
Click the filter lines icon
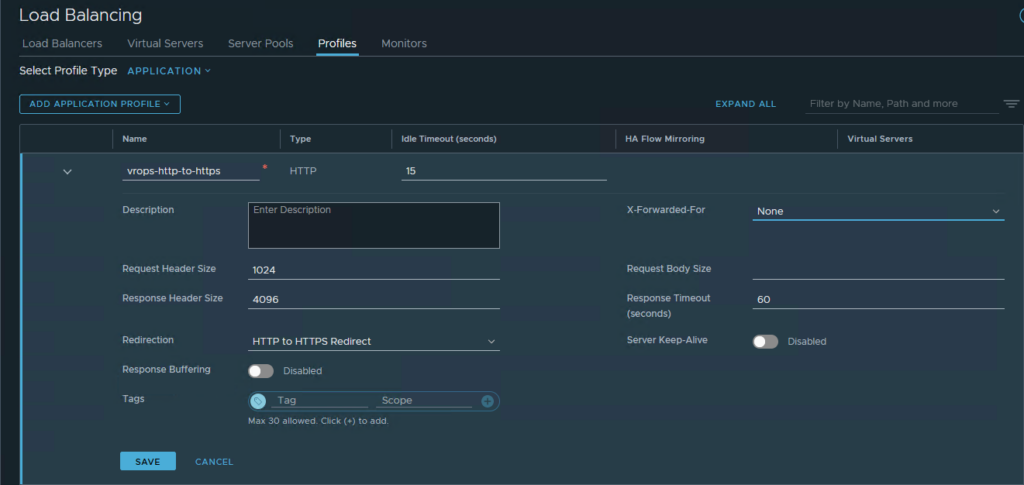click(1011, 104)
